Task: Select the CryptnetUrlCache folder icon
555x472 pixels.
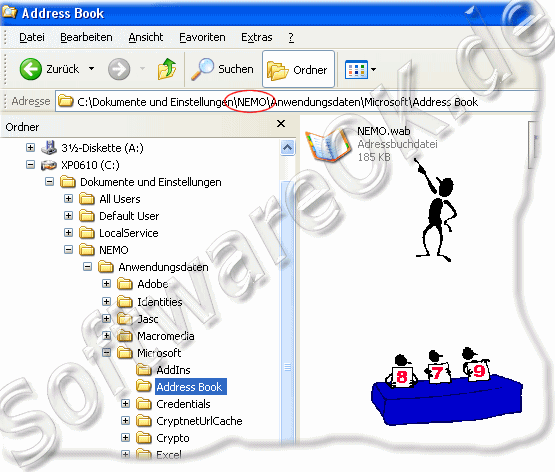Action: [144, 420]
